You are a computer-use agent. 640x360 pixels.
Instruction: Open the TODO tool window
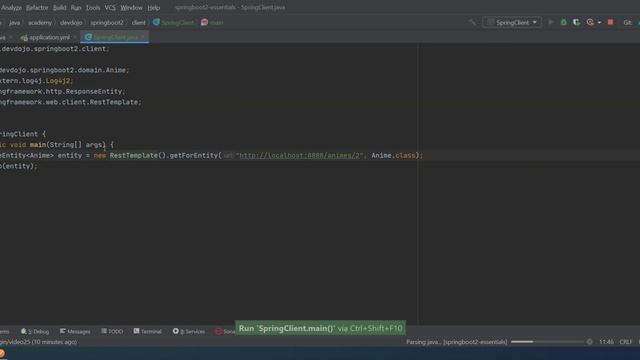112,331
